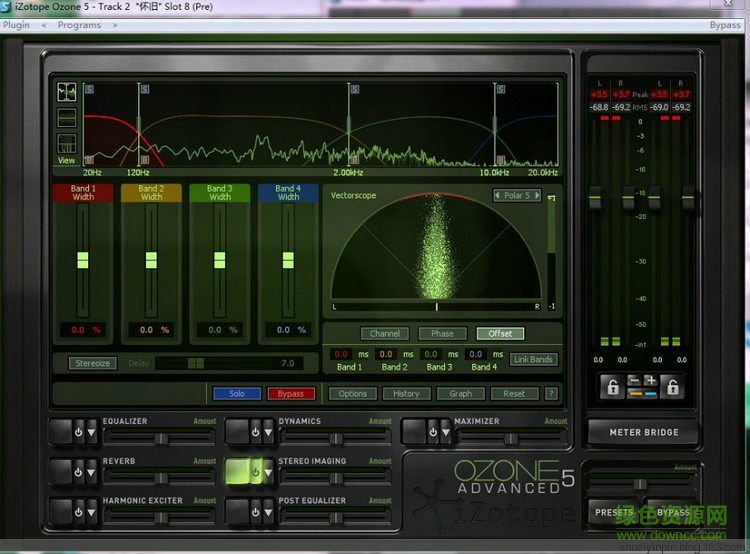Switch to the Phase meter tab

pos(442,333)
